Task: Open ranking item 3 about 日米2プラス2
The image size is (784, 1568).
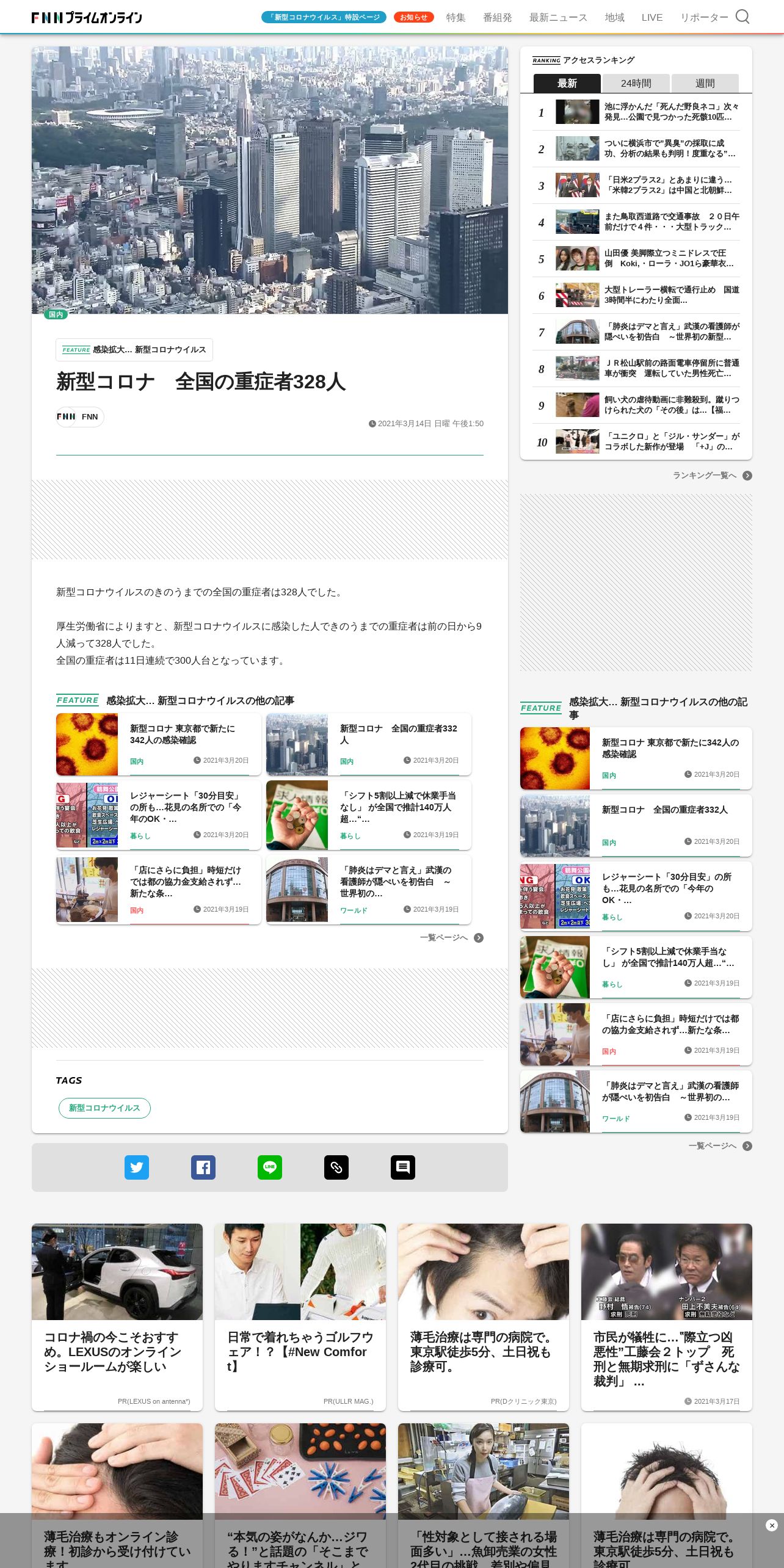Action: (x=636, y=186)
